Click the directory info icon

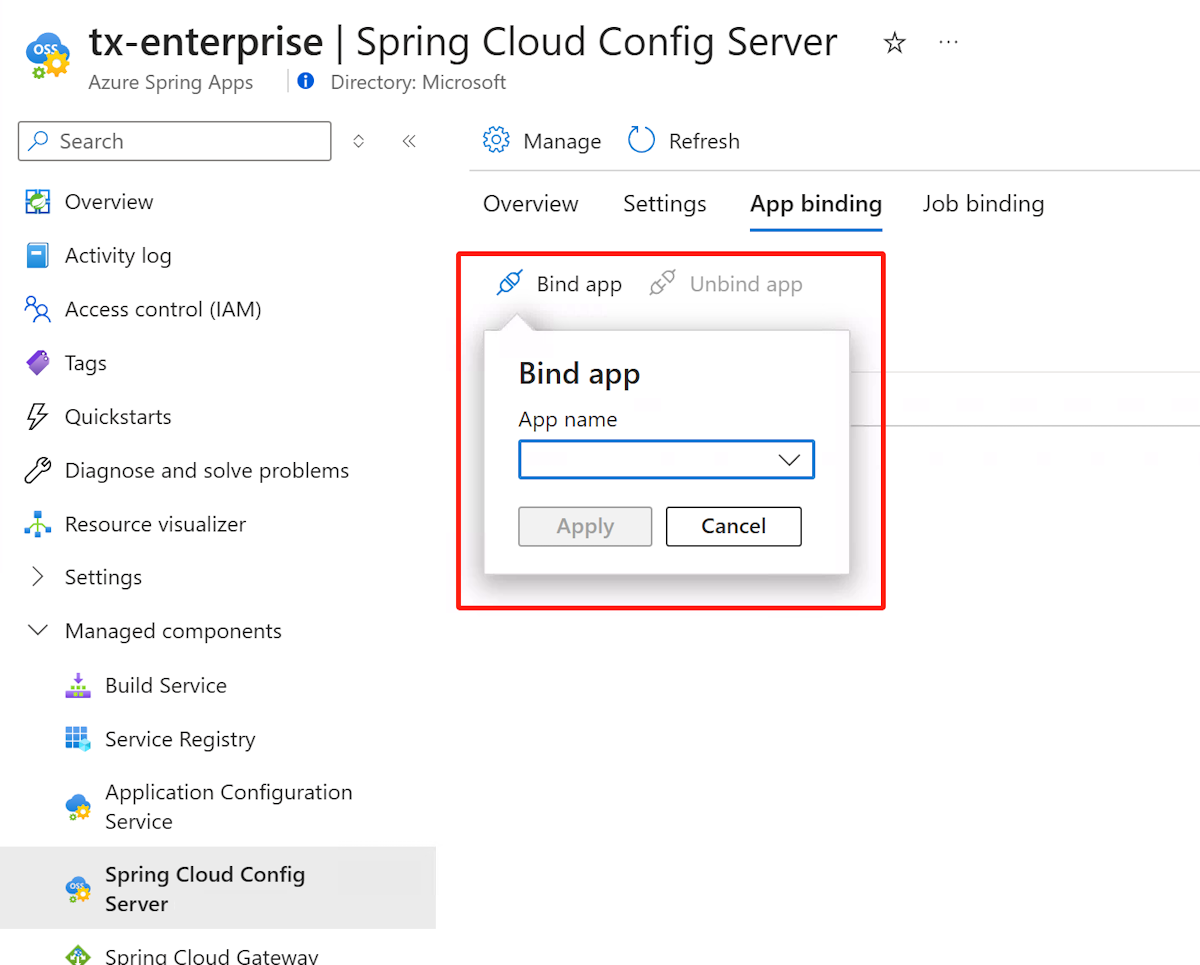306,81
